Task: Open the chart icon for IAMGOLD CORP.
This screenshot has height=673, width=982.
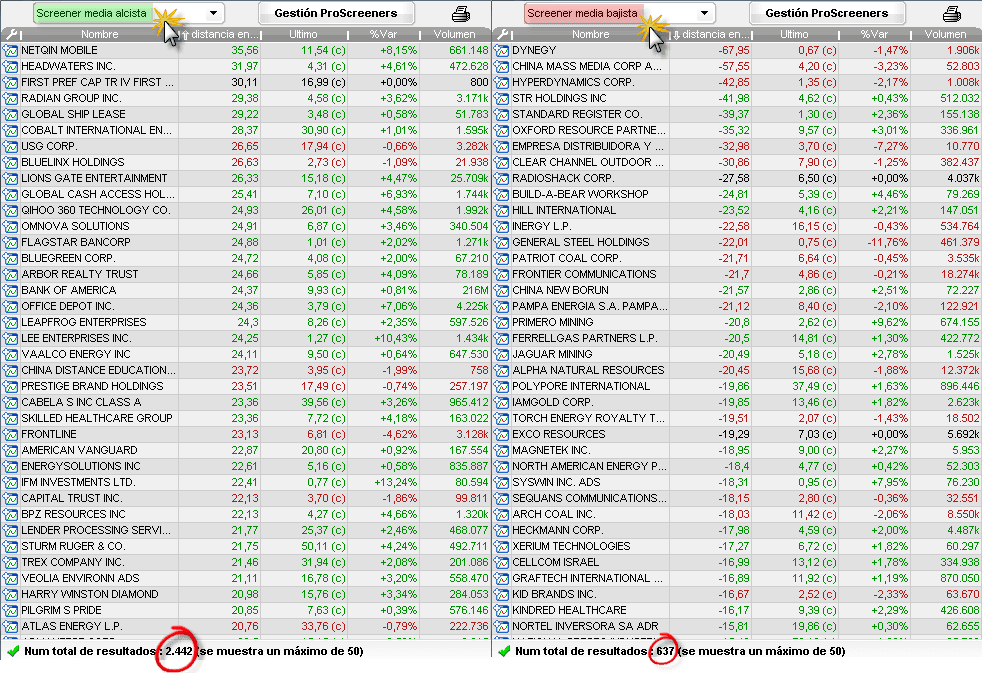Action: [502, 403]
